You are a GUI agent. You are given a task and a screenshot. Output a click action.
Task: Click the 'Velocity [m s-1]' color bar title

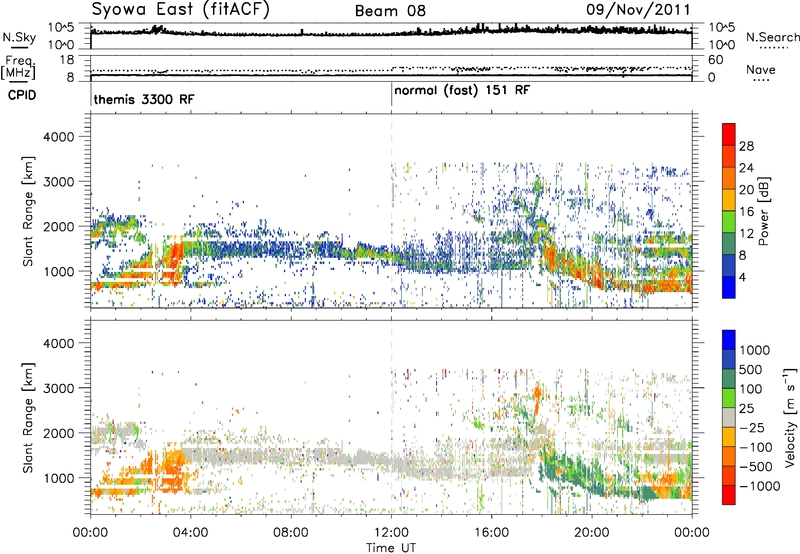point(790,417)
